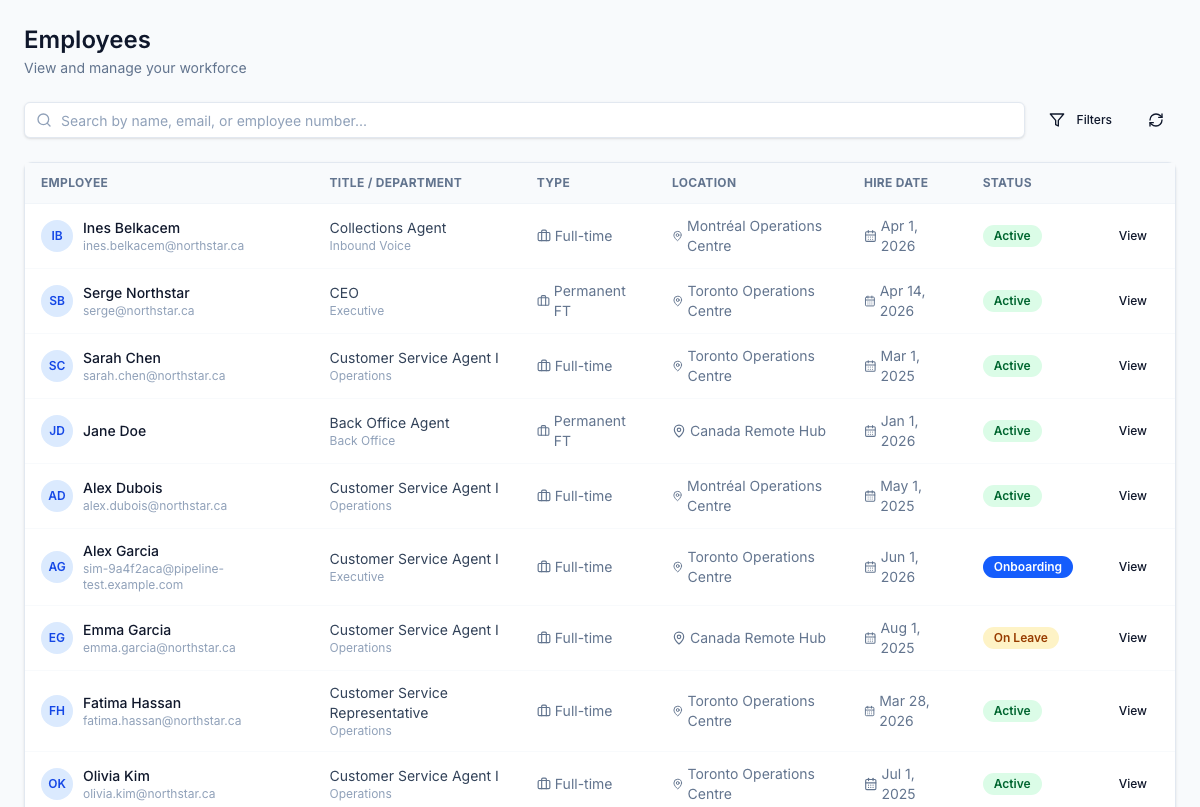Image resolution: width=1200 pixels, height=807 pixels.
Task: Click the funnel icon in Filters button
Action: tap(1057, 120)
